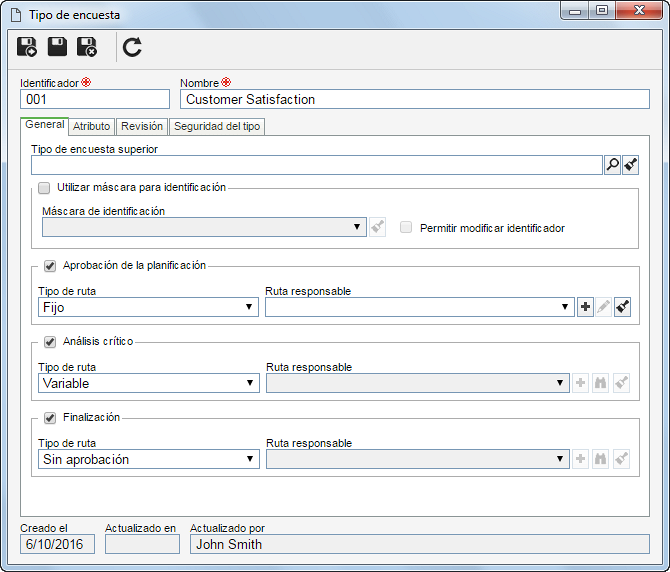Click the clear icon next to Máscara de identificación

377,227
